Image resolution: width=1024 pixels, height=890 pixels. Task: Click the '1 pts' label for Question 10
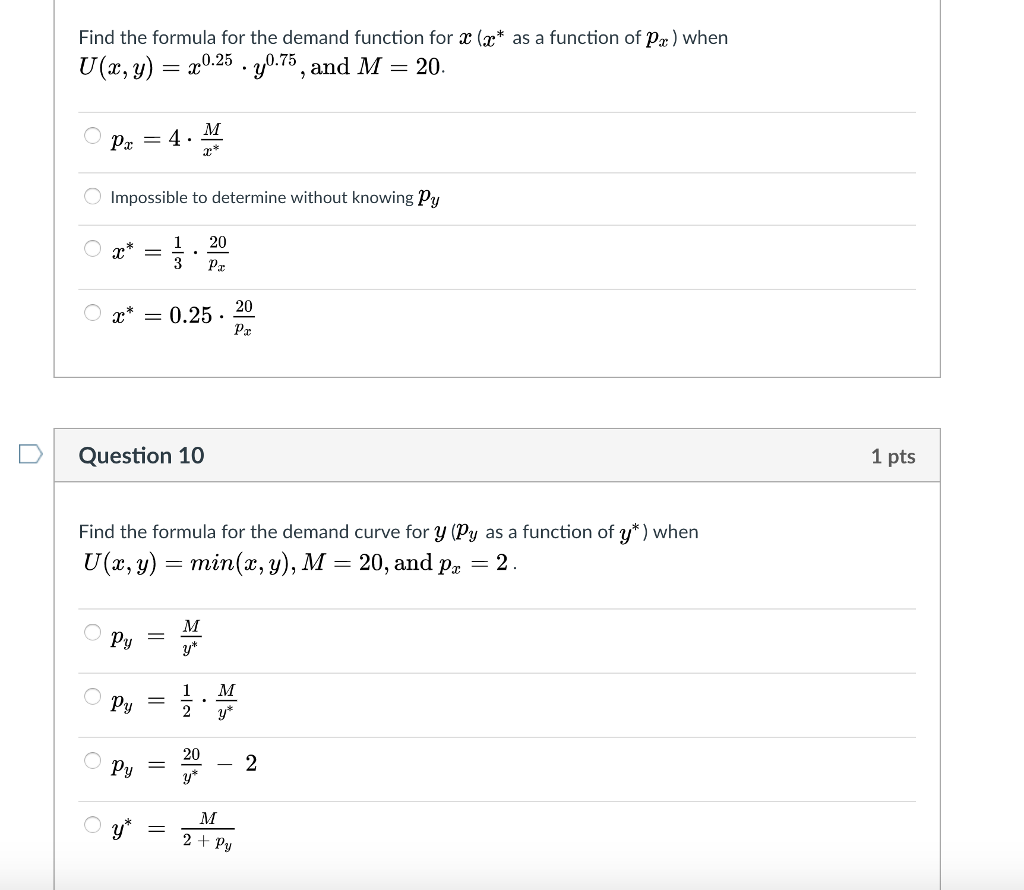click(x=893, y=455)
